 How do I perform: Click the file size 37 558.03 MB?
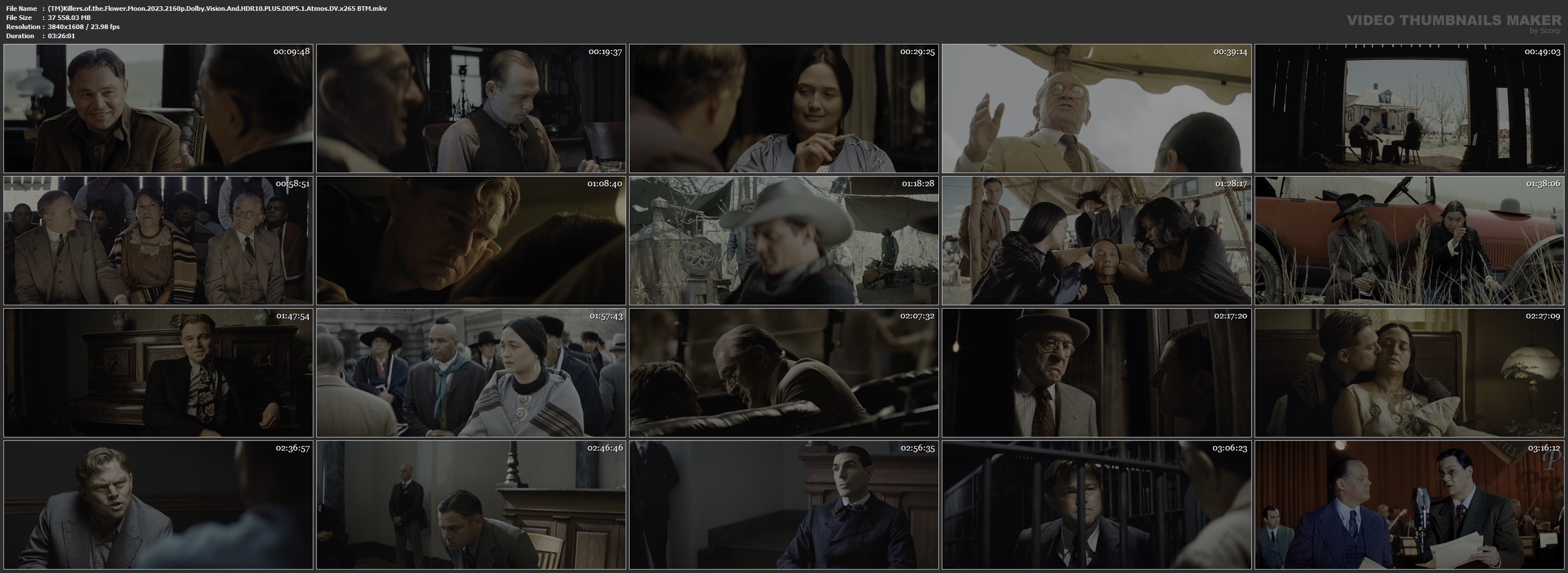70,18
